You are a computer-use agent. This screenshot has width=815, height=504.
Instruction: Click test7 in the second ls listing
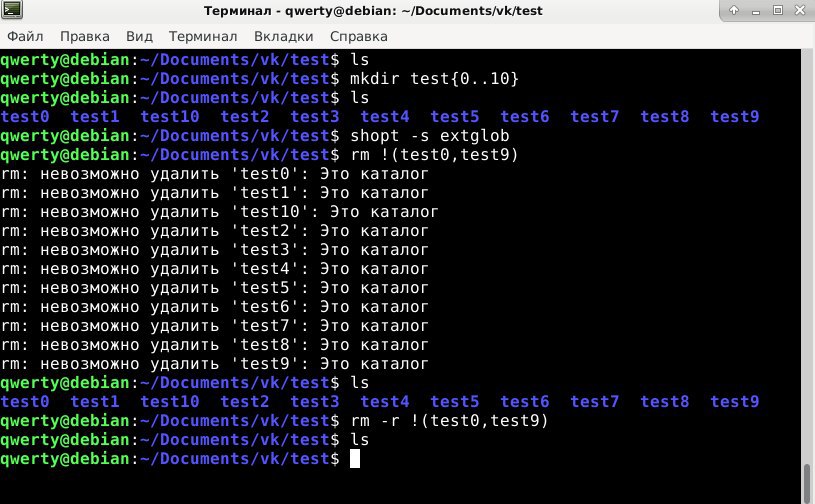coord(595,402)
